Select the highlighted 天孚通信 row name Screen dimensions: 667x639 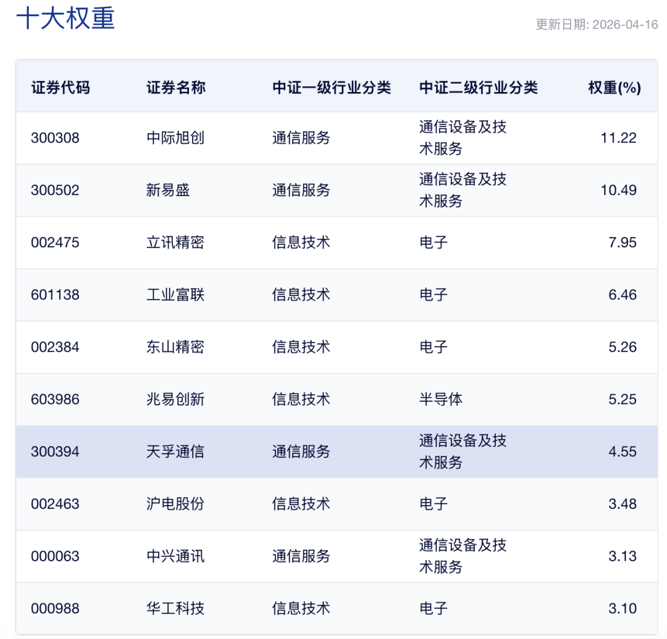(175, 452)
